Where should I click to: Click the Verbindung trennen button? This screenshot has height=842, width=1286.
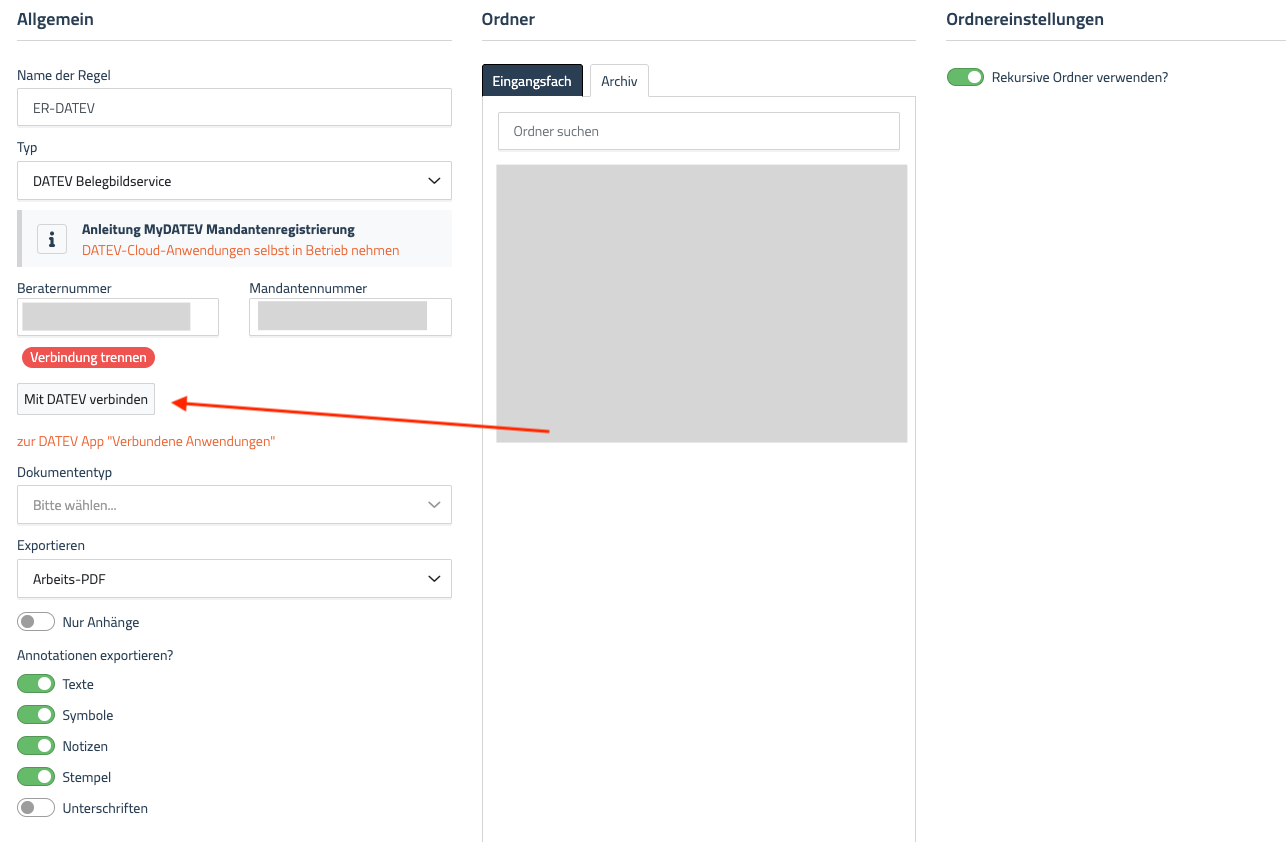[88, 357]
